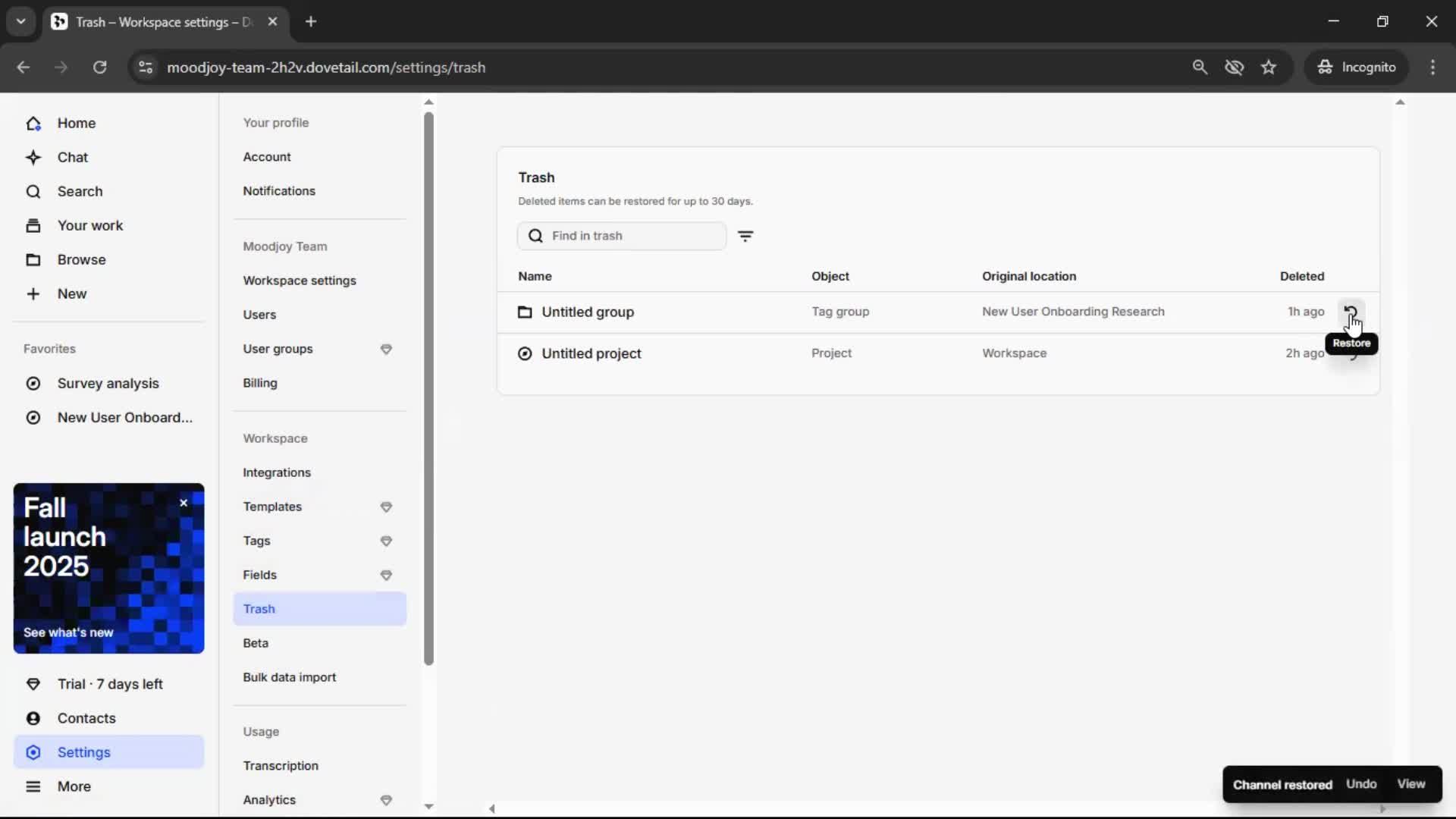Open Contacts from the sidebar
1456x819 pixels.
click(x=86, y=718)
